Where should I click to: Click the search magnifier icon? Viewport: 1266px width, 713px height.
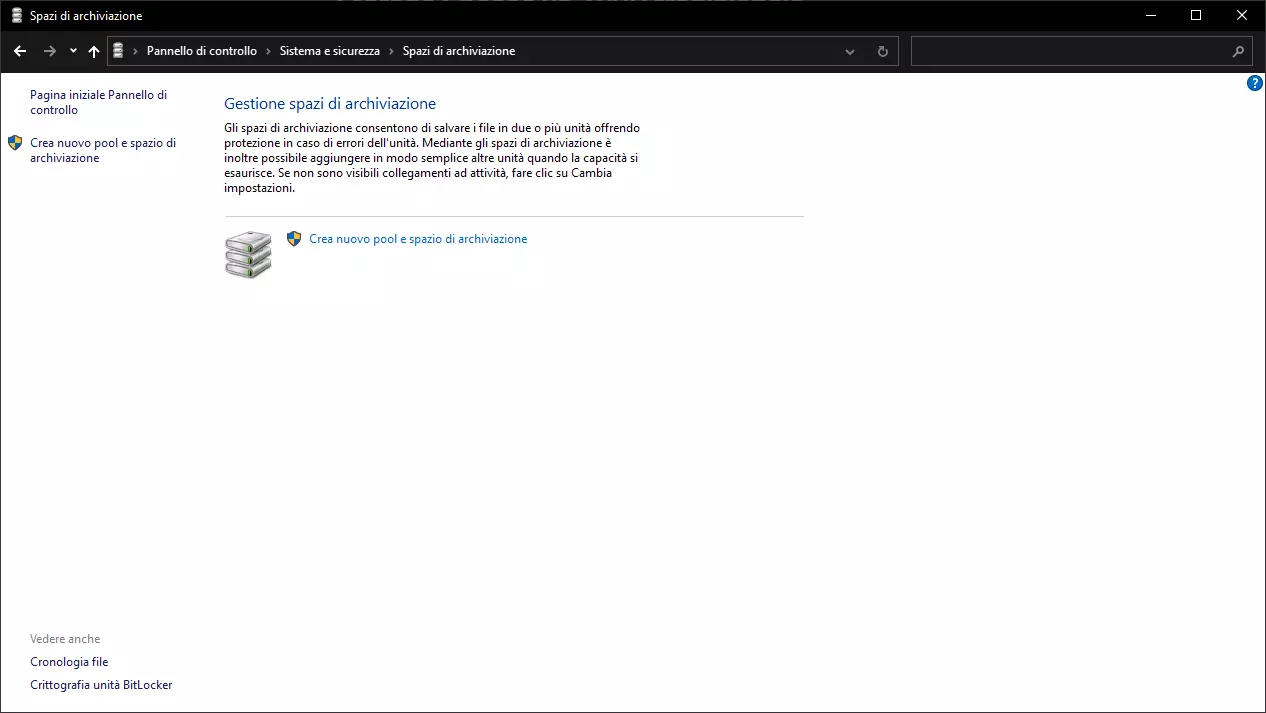click(x=1238, y=51)
